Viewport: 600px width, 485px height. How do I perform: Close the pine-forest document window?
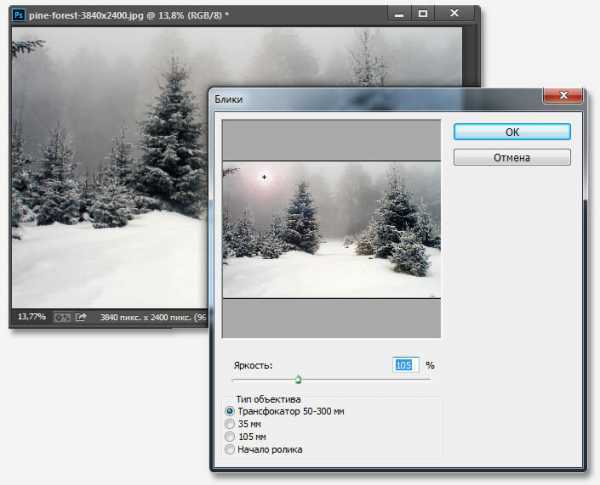click(454, 13)
